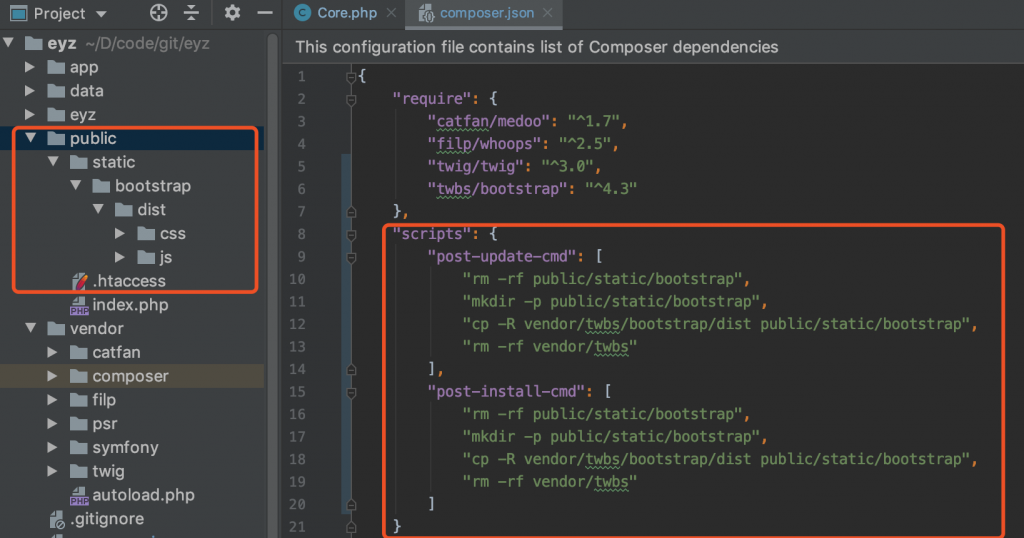Fold the root brace on line 1
1024x538 pixels.
[351, 77]
